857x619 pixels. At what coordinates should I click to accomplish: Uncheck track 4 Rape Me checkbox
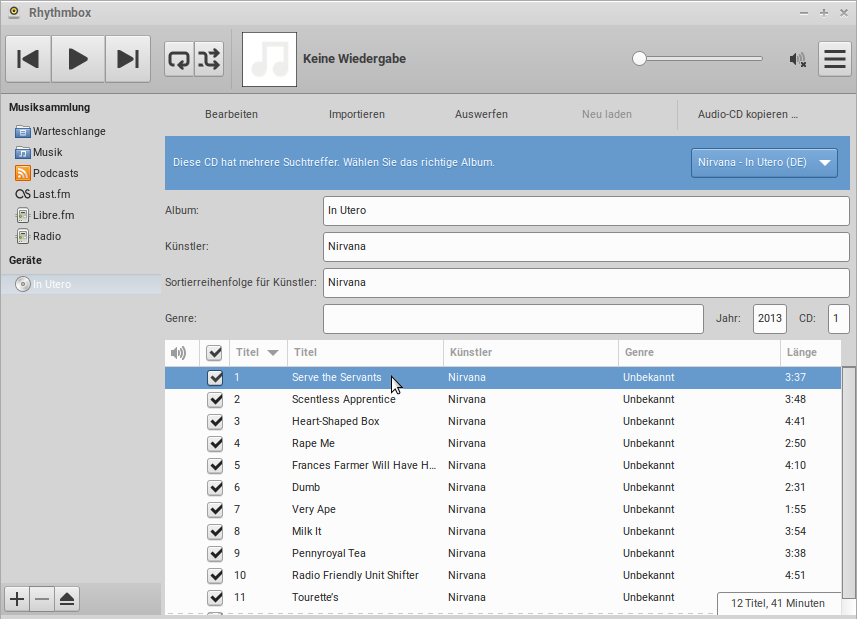(x=215, y=444)
